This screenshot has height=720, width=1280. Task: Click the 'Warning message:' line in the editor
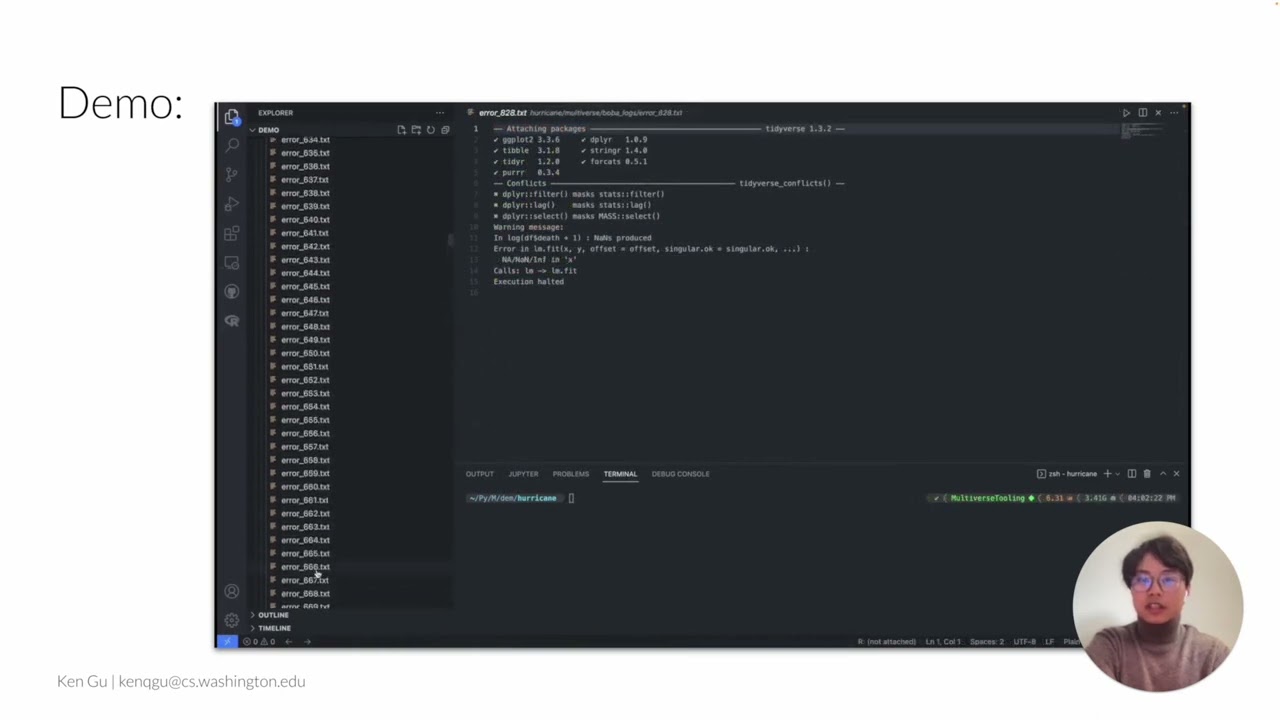tap(528, 227)
